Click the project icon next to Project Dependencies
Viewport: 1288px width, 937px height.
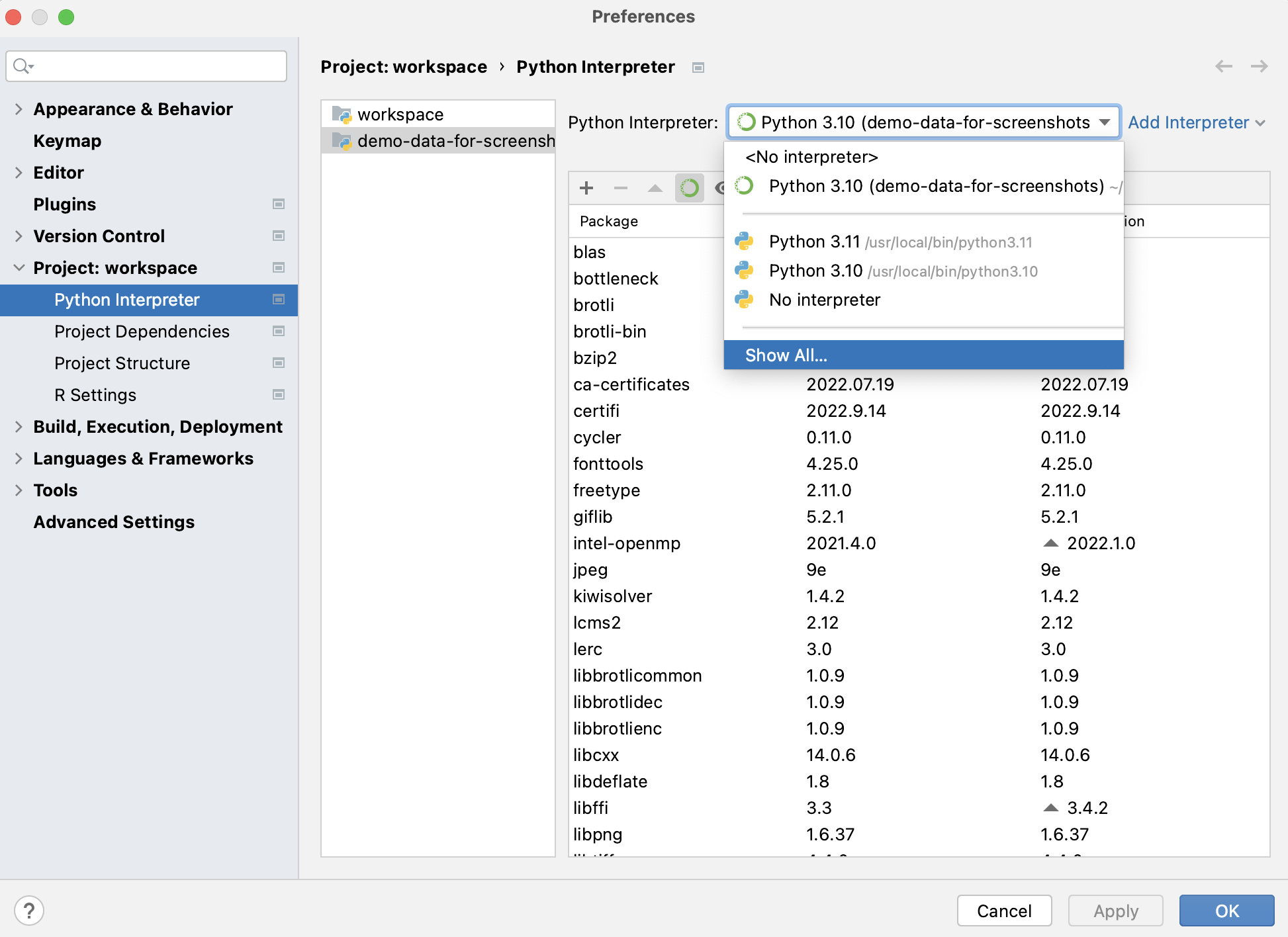click(x=279, y=331)
